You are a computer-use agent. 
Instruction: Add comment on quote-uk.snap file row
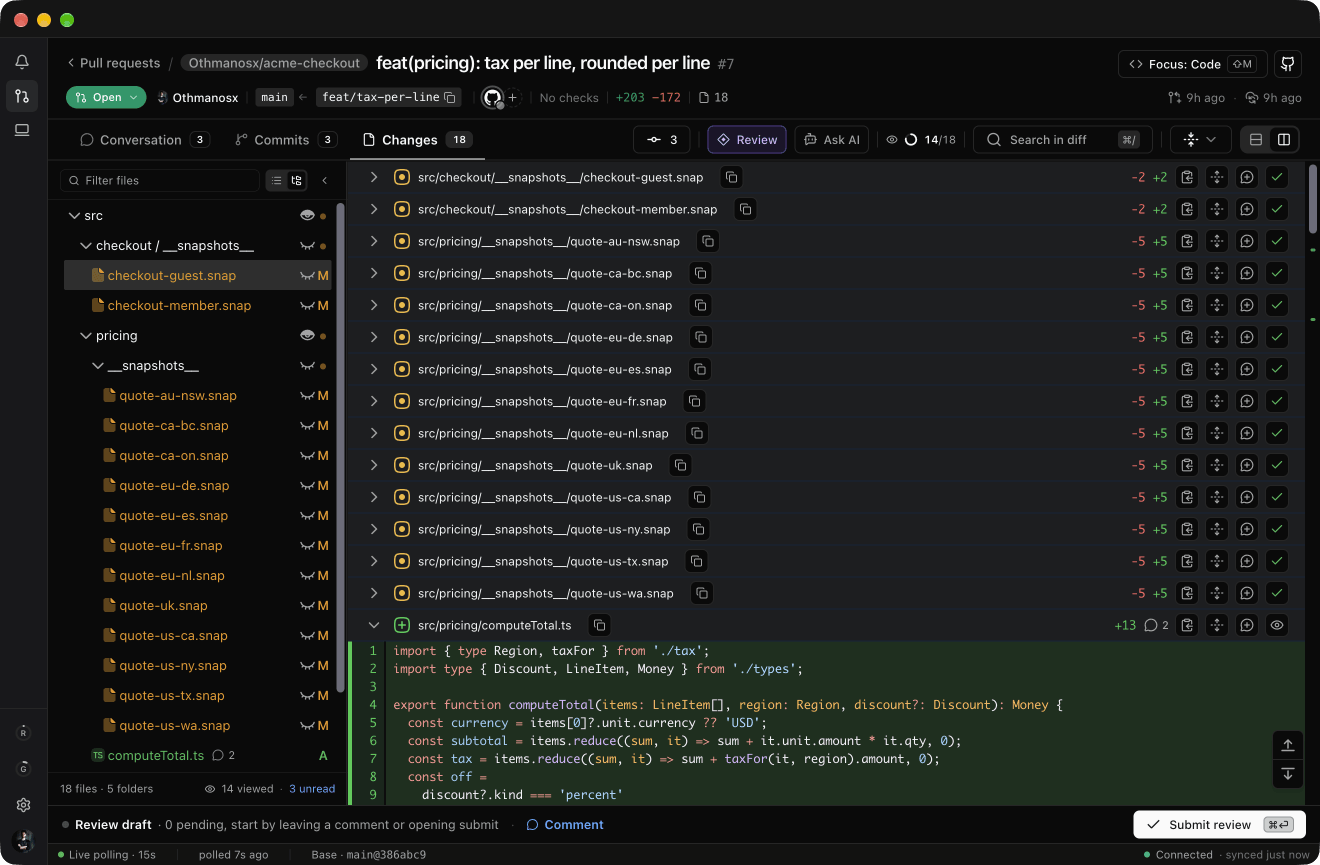pyautogui.click(x=1246, y=465)
